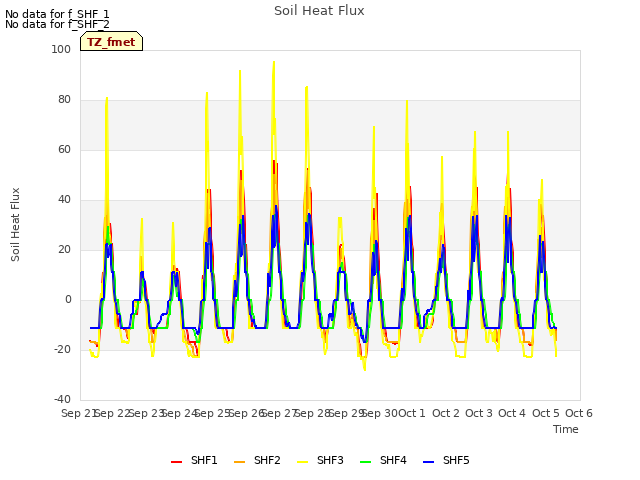Click the y-axis tick value 100
Viewport: 640px width, 480px height.
coord(61,49)
